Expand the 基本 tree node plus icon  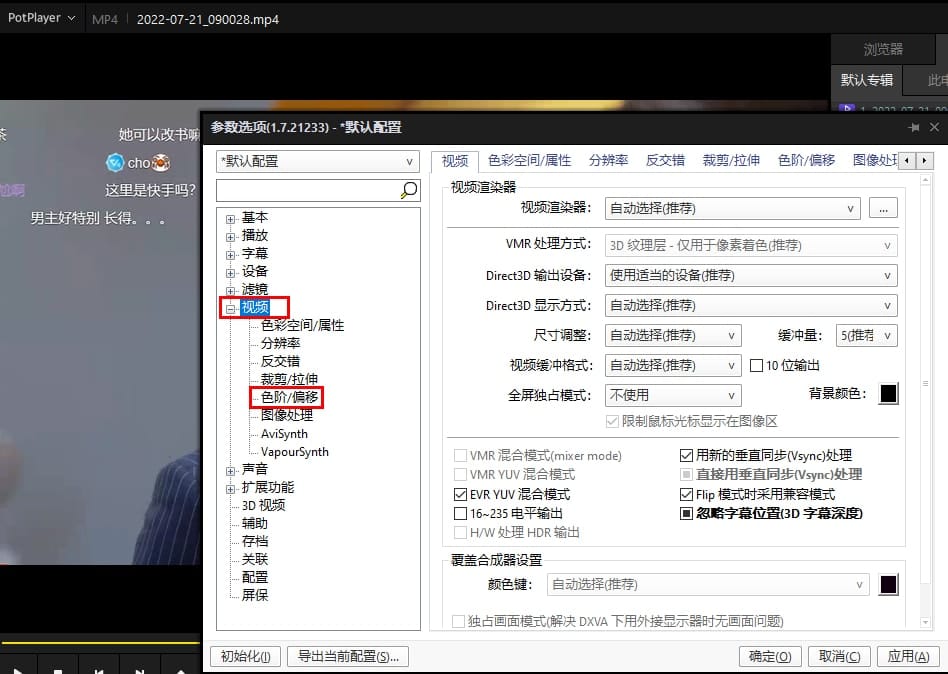pyautogui.click(x=231, y=218)
